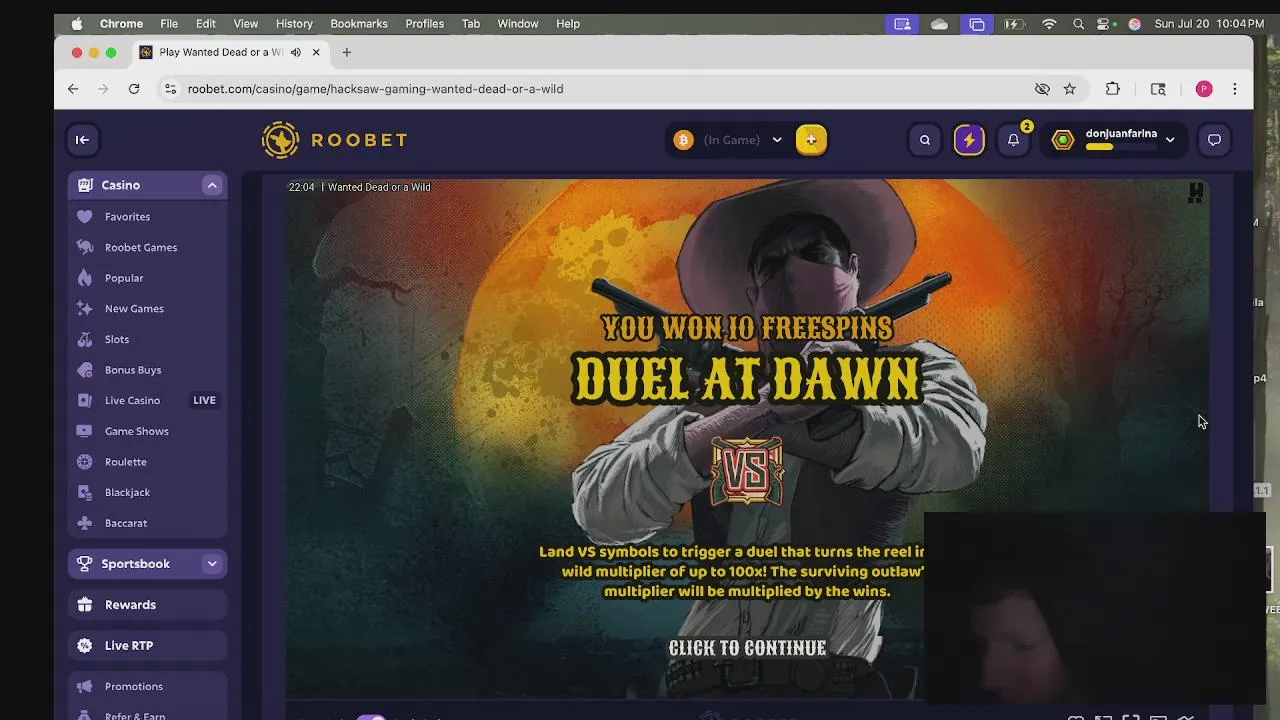Open the tab search icon in Chrome toolbar
This screenshot has width=1280, height=720.
coord(1158,89)
